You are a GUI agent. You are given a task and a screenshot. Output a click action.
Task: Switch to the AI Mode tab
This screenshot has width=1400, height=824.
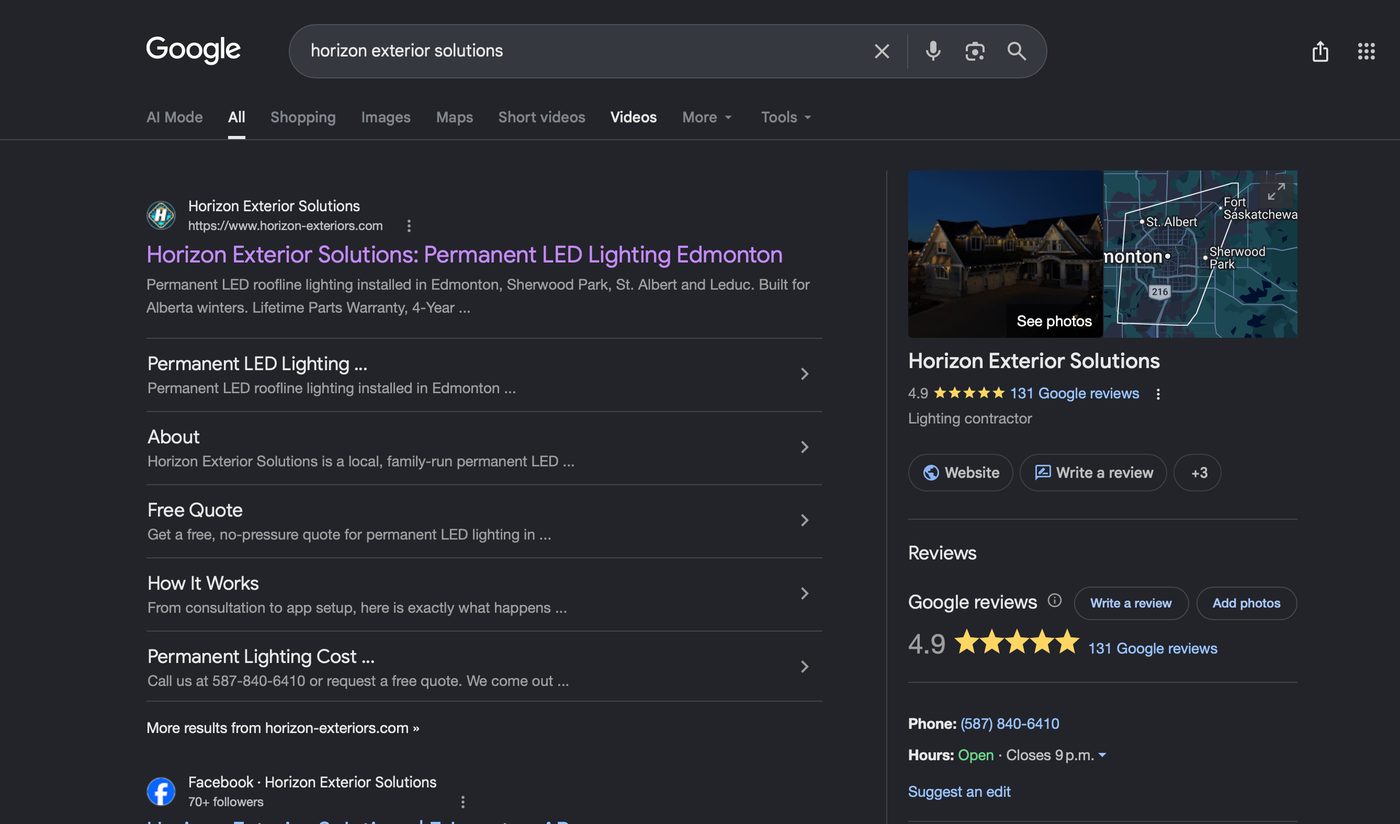tap(175, 117)
